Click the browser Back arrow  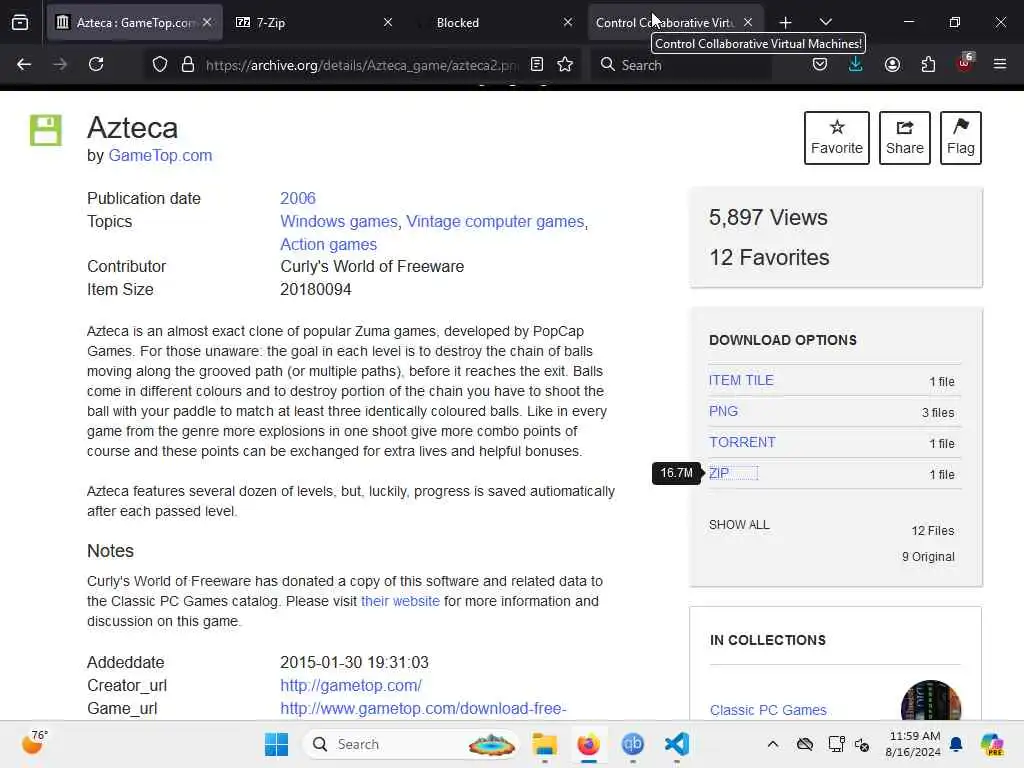[x=24, y=64]
